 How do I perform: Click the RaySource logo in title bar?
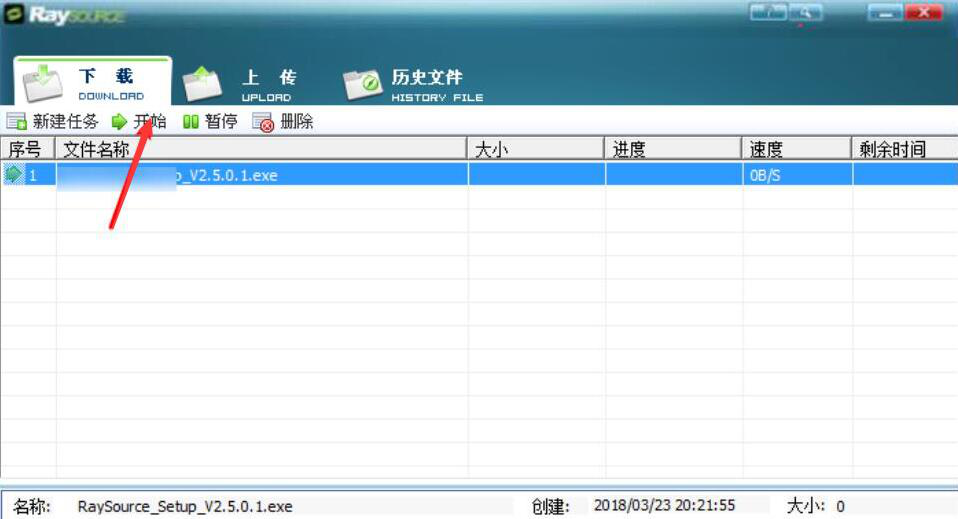click(x=64, y=15)
